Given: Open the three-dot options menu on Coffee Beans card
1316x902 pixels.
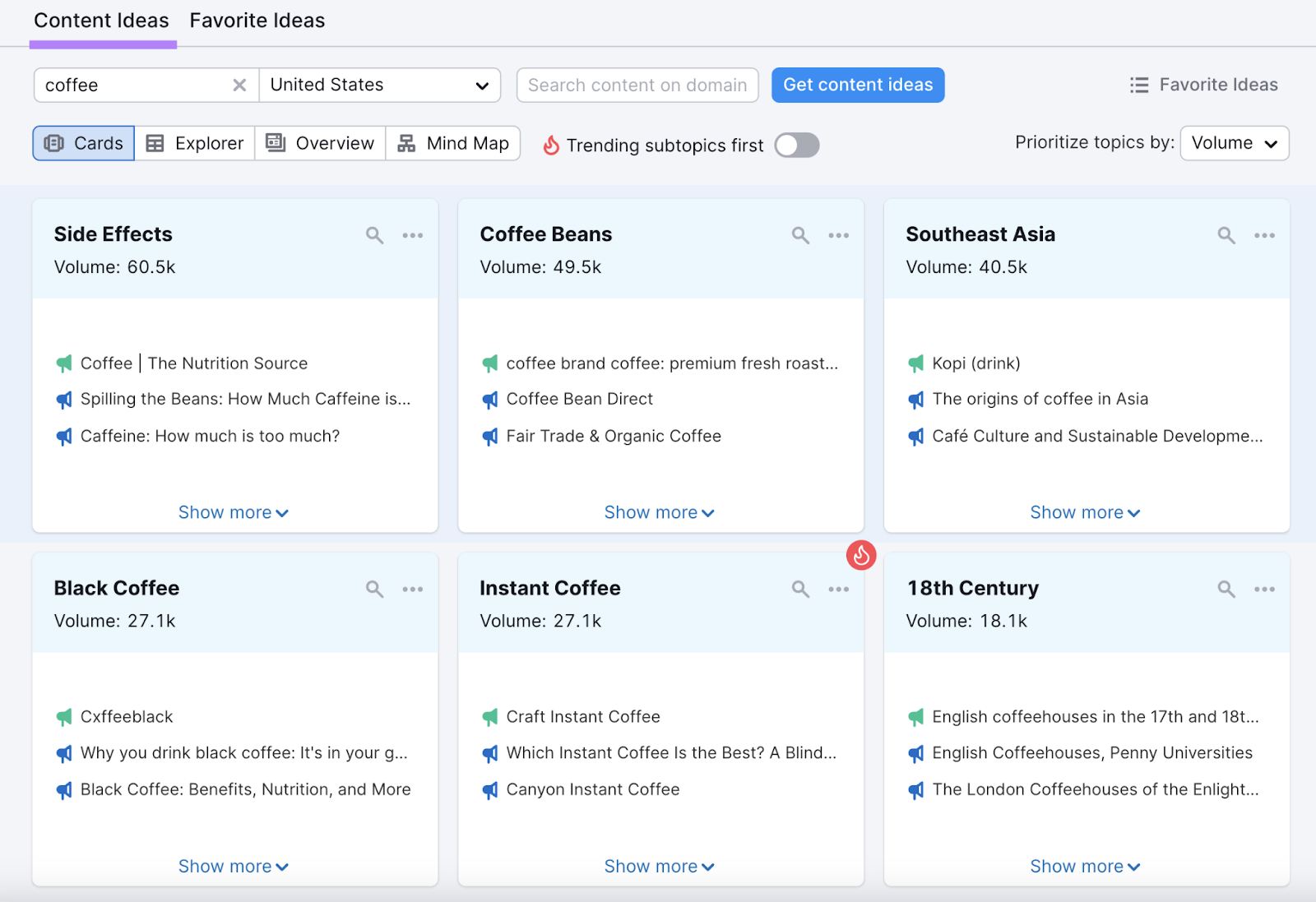Looking at the screenshot, I should tap(839, 235).
